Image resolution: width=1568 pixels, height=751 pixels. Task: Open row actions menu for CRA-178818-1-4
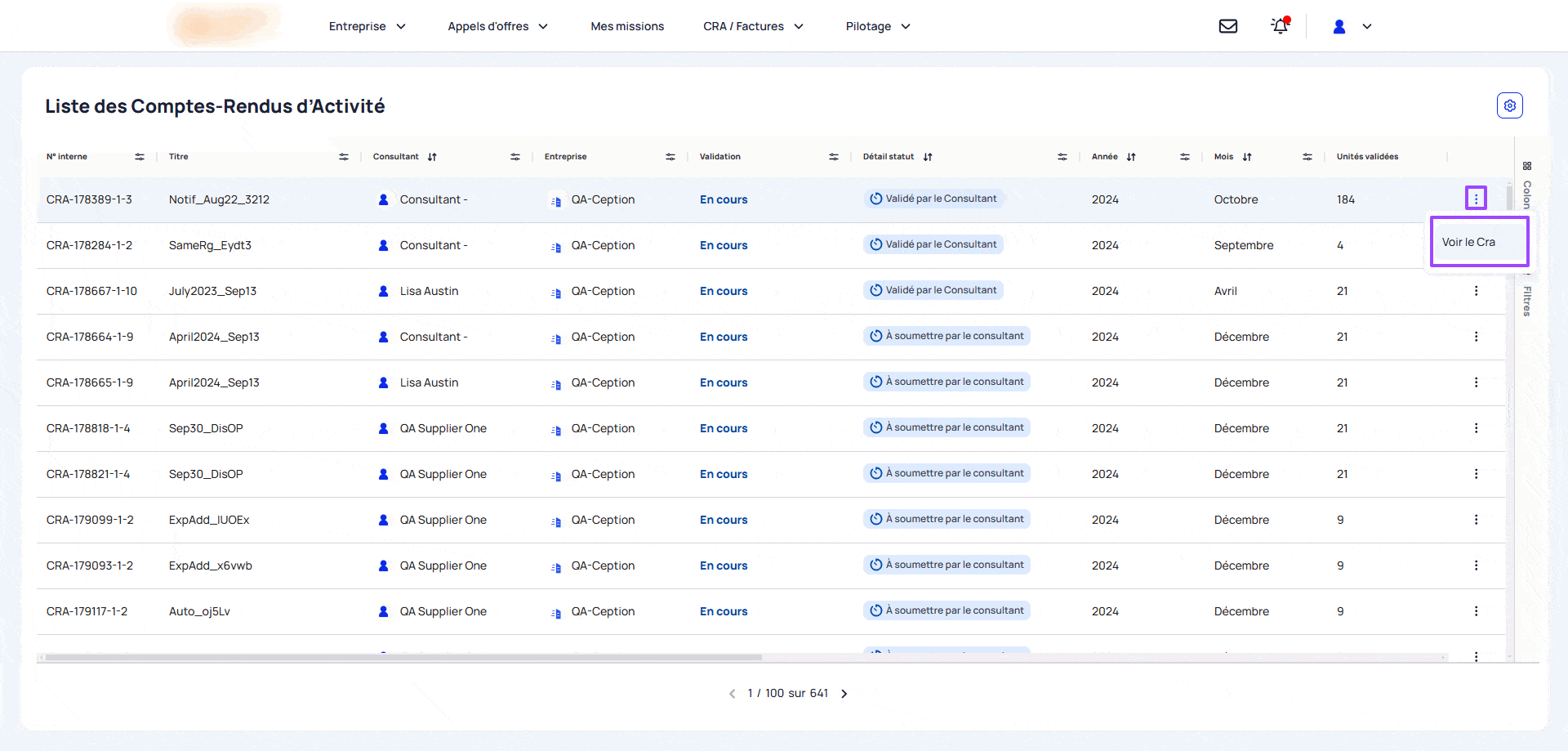click(1476, 428)
